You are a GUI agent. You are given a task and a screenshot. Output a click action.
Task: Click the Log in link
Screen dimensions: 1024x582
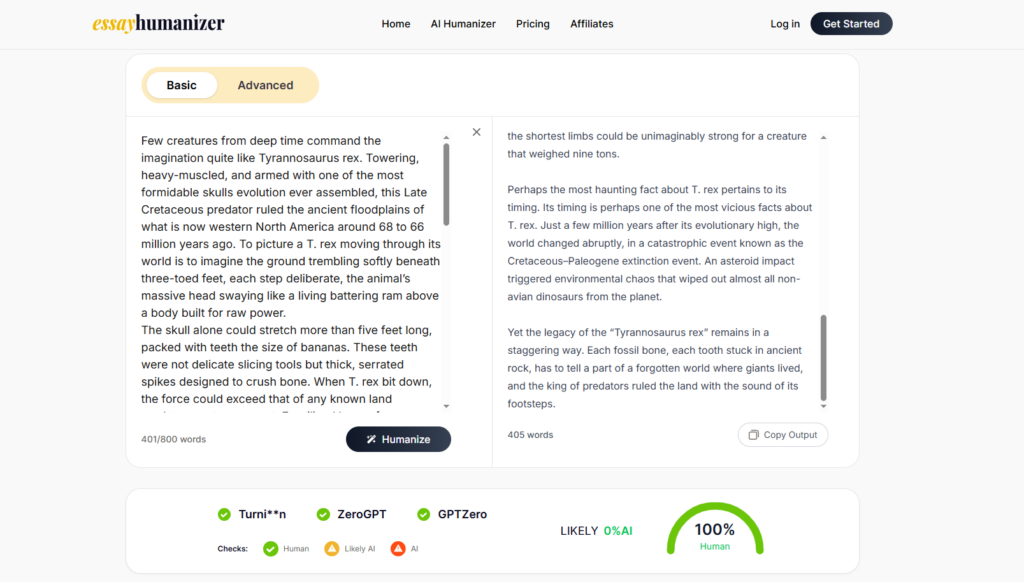tap(785, 24)
